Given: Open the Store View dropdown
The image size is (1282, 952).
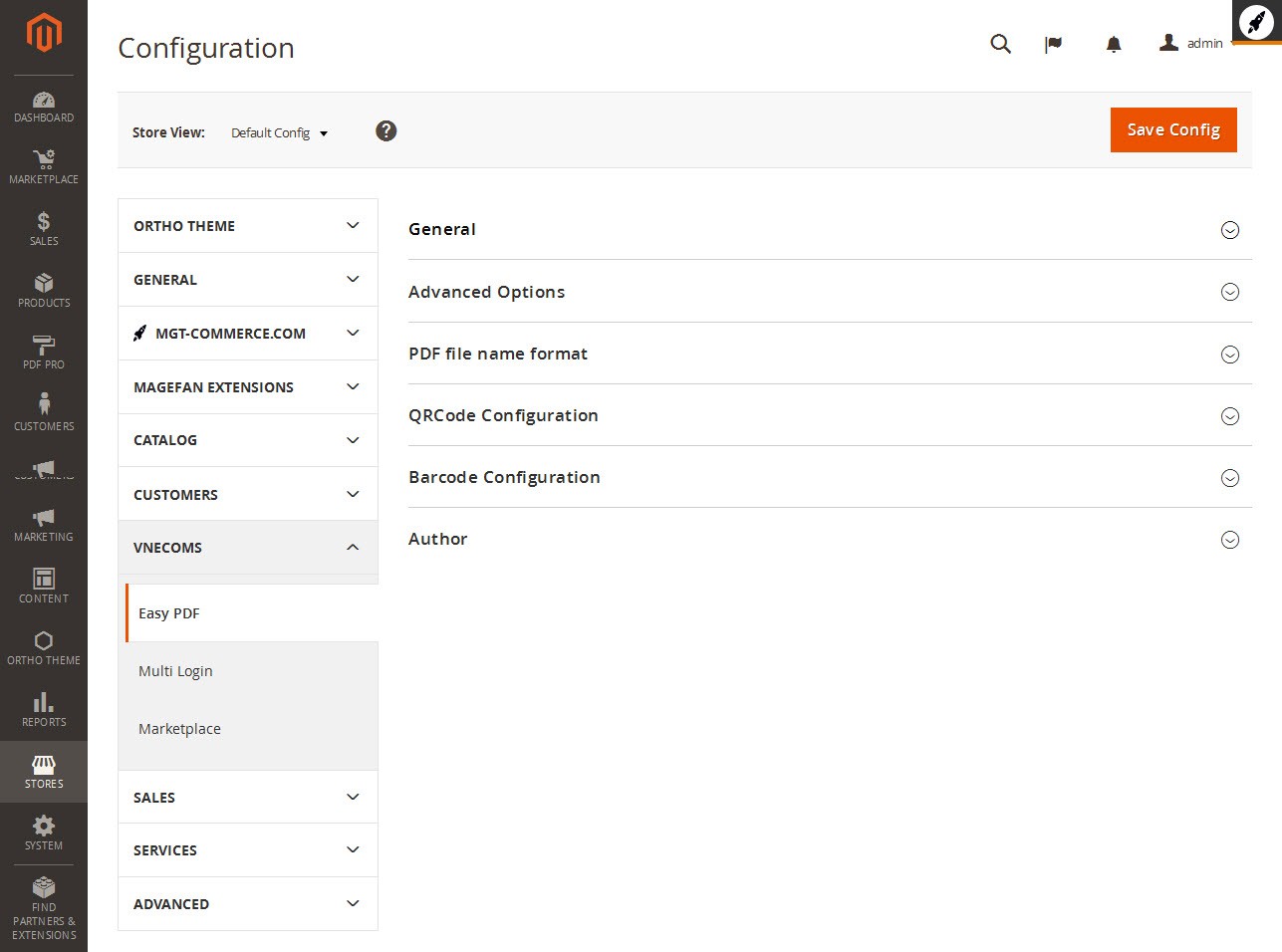Looking at the screenshot, I should pos(279,132).
